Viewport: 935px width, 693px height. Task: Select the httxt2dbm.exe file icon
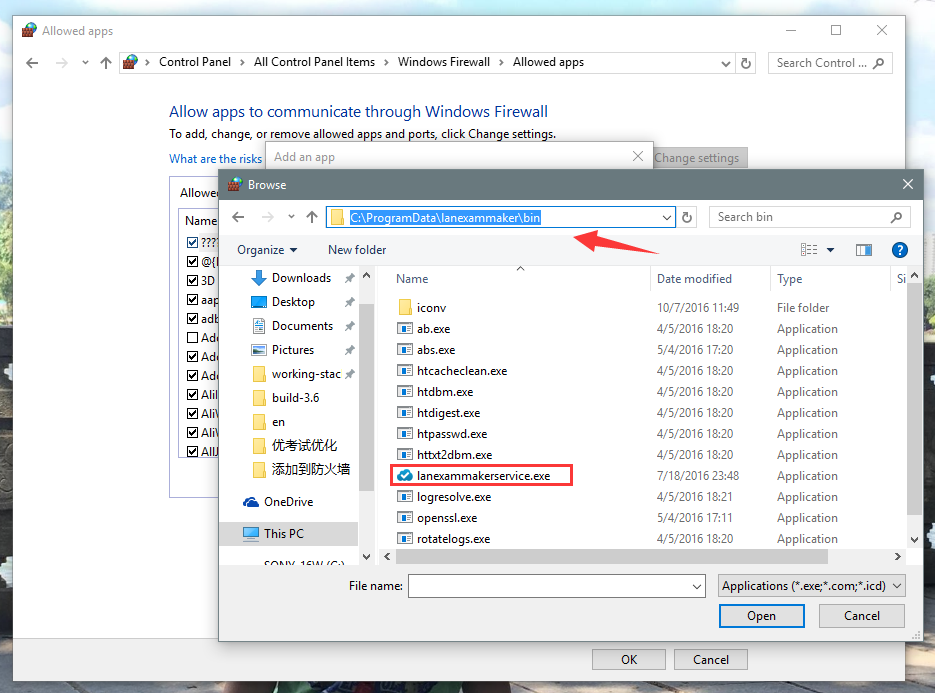(x=405, y=454)
